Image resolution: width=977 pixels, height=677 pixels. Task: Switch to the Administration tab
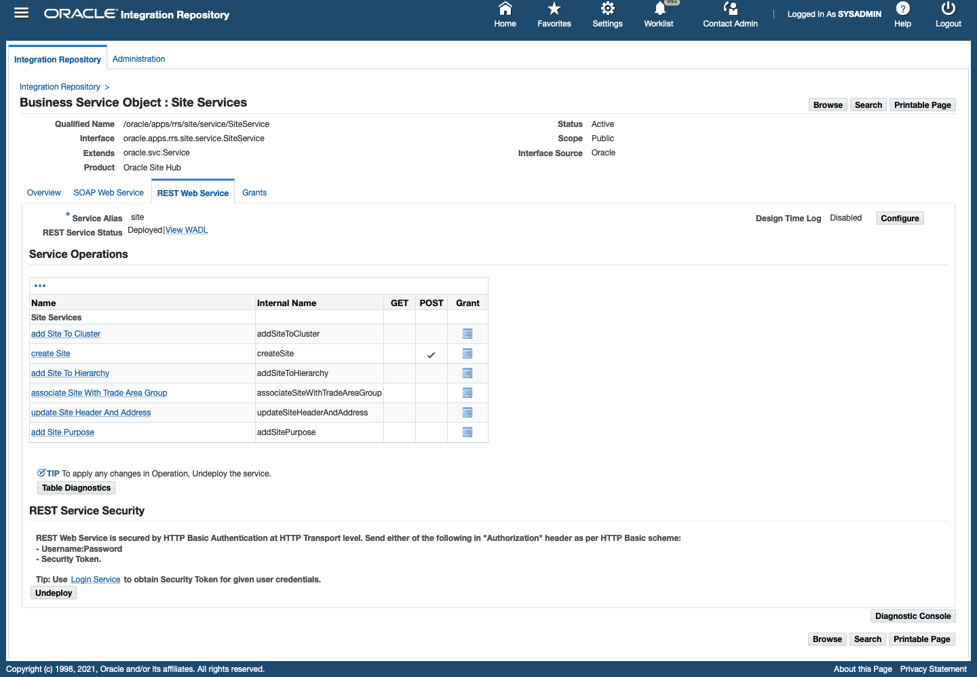138,58
